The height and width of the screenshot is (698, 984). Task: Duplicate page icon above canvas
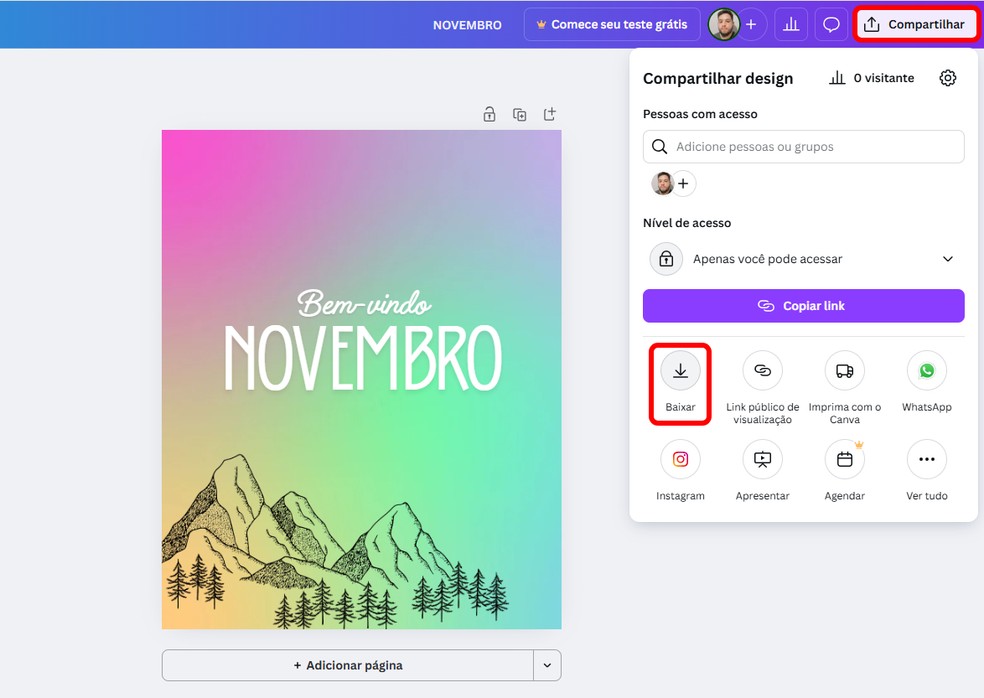click(520, 114)
